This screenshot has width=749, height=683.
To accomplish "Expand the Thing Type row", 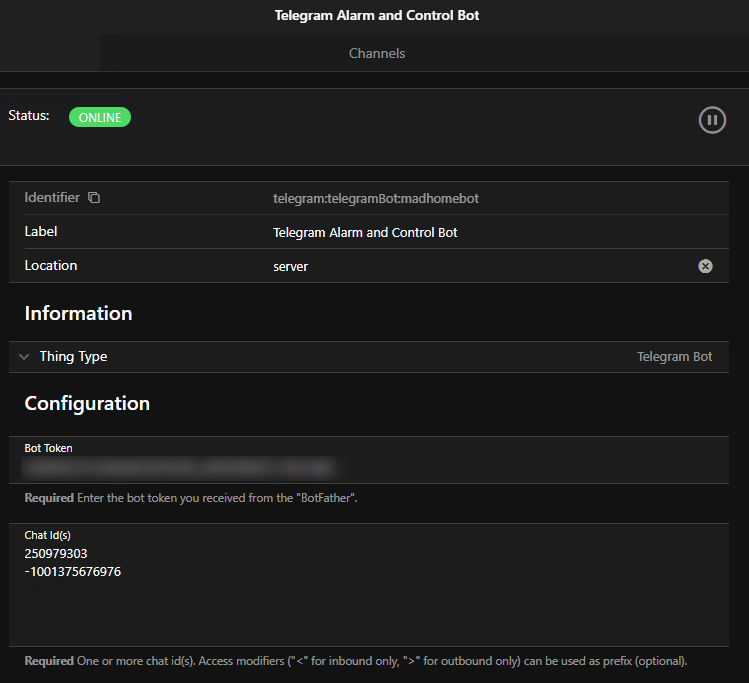I will coord(369,357).
